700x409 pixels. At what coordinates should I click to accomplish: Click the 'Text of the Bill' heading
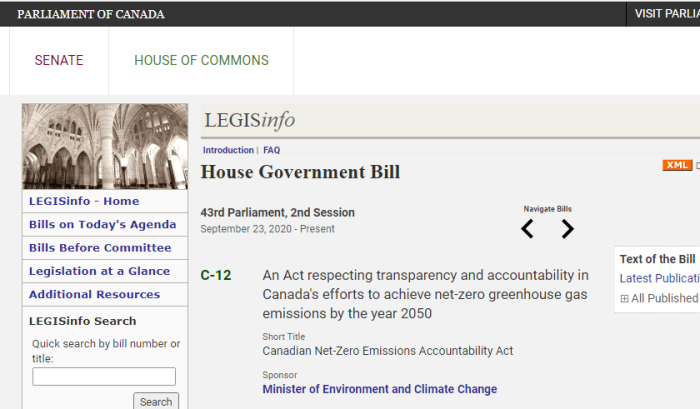[x=657, y=259]
